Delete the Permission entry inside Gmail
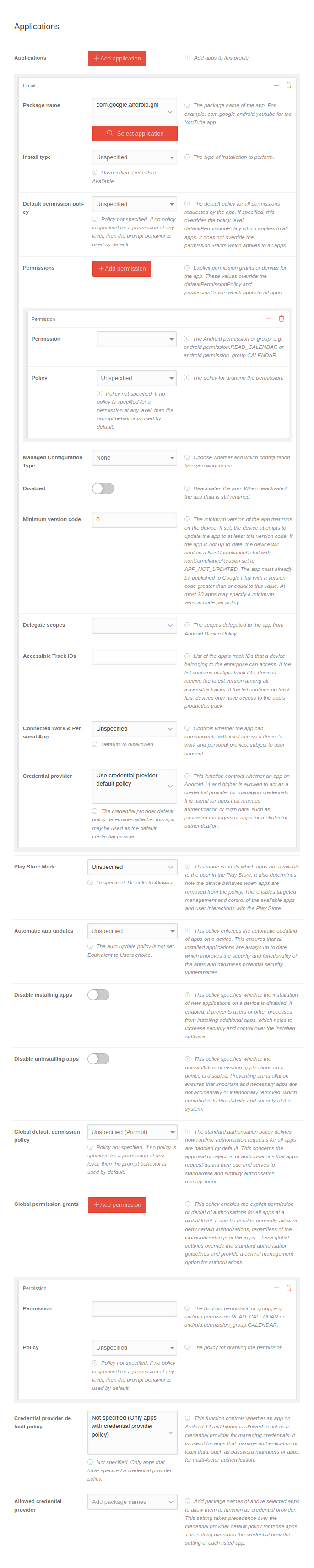 click(281, 319)
